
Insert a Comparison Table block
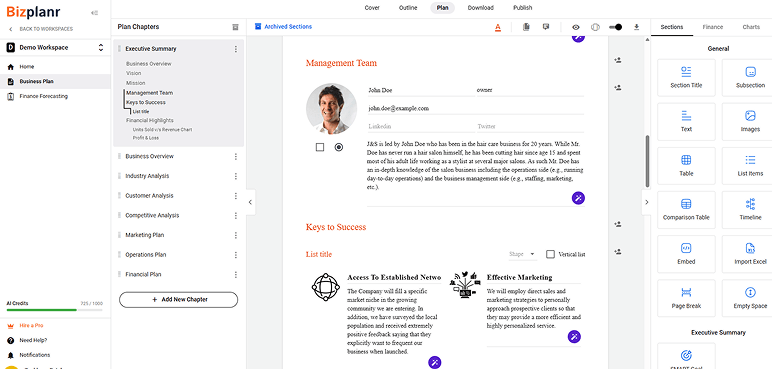pyautogui.click(x=686, y=210)
